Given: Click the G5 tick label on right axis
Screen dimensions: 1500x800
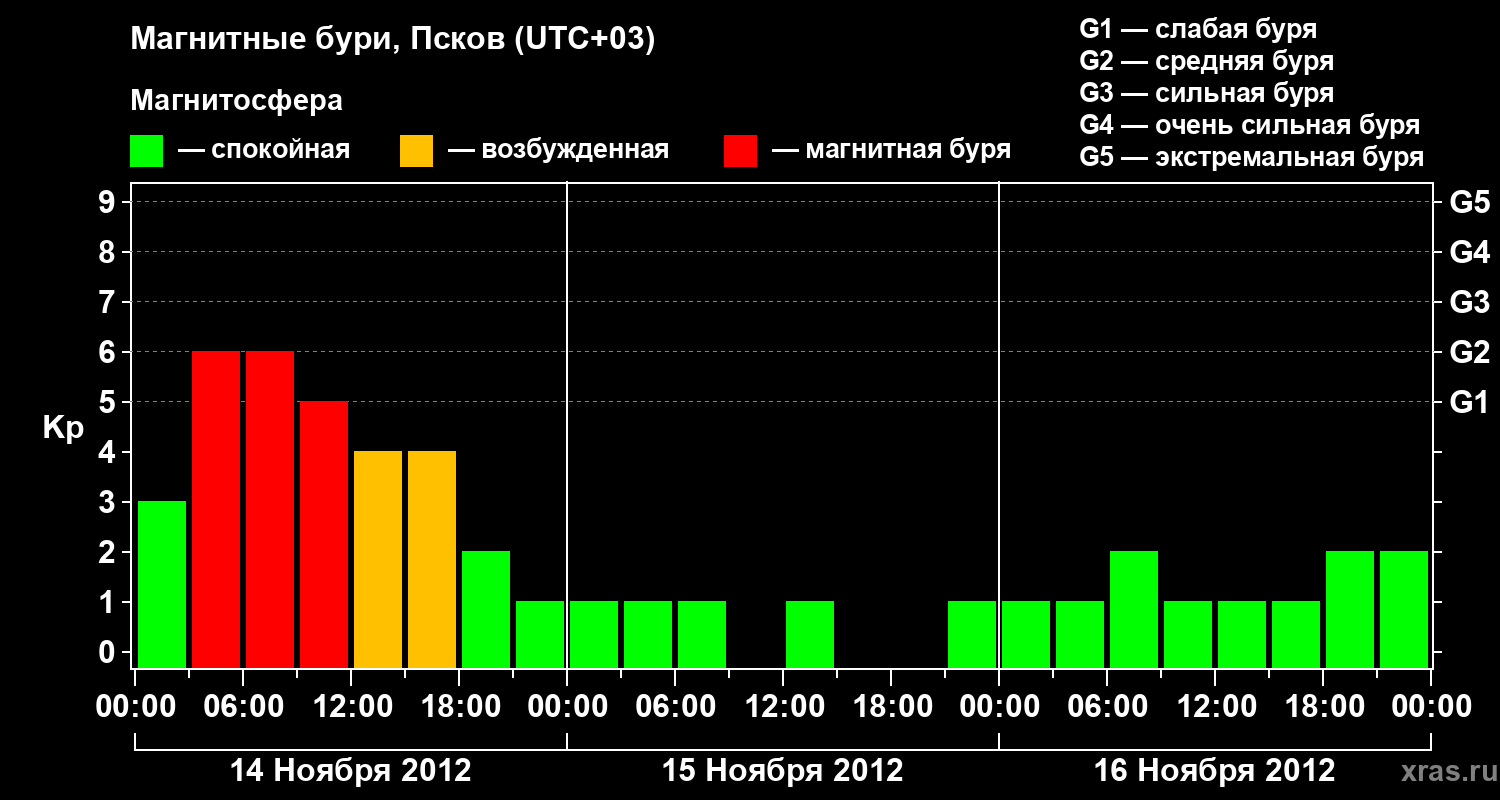Looking at the screenshot, I should [1469, 202].
